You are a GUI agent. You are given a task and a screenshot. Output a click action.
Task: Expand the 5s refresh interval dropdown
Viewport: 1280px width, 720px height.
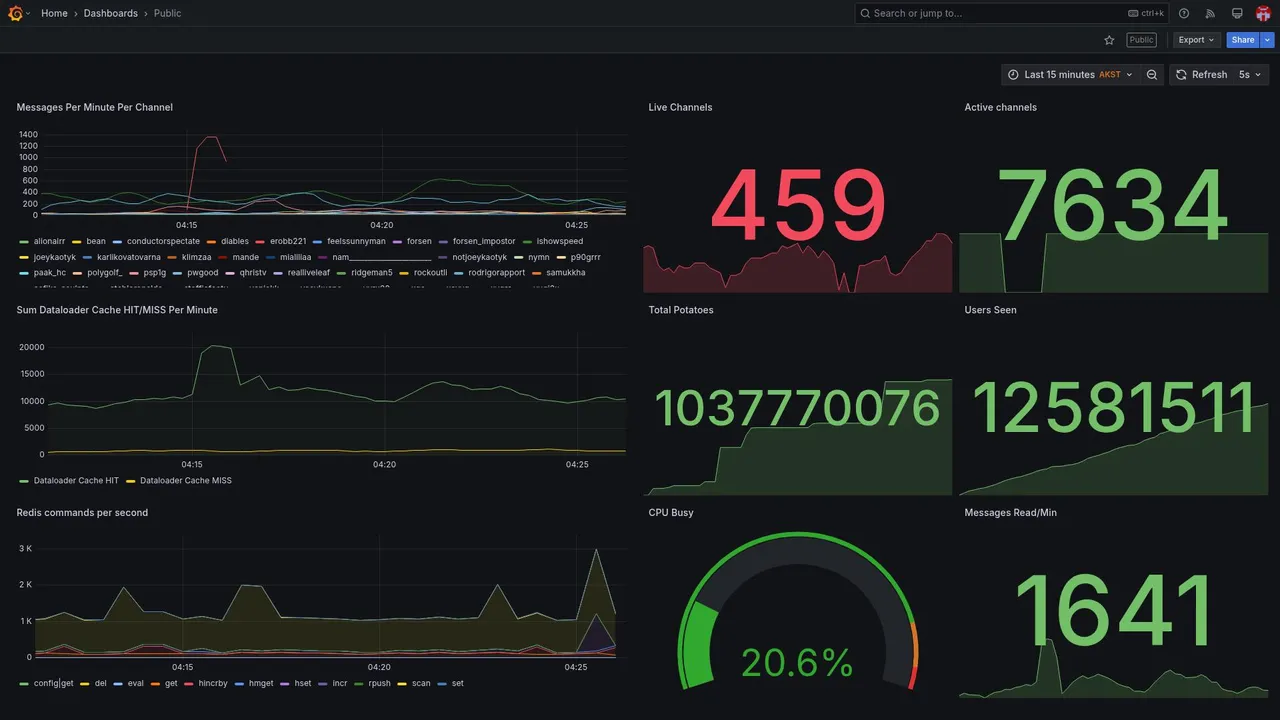pos(1250,75)
